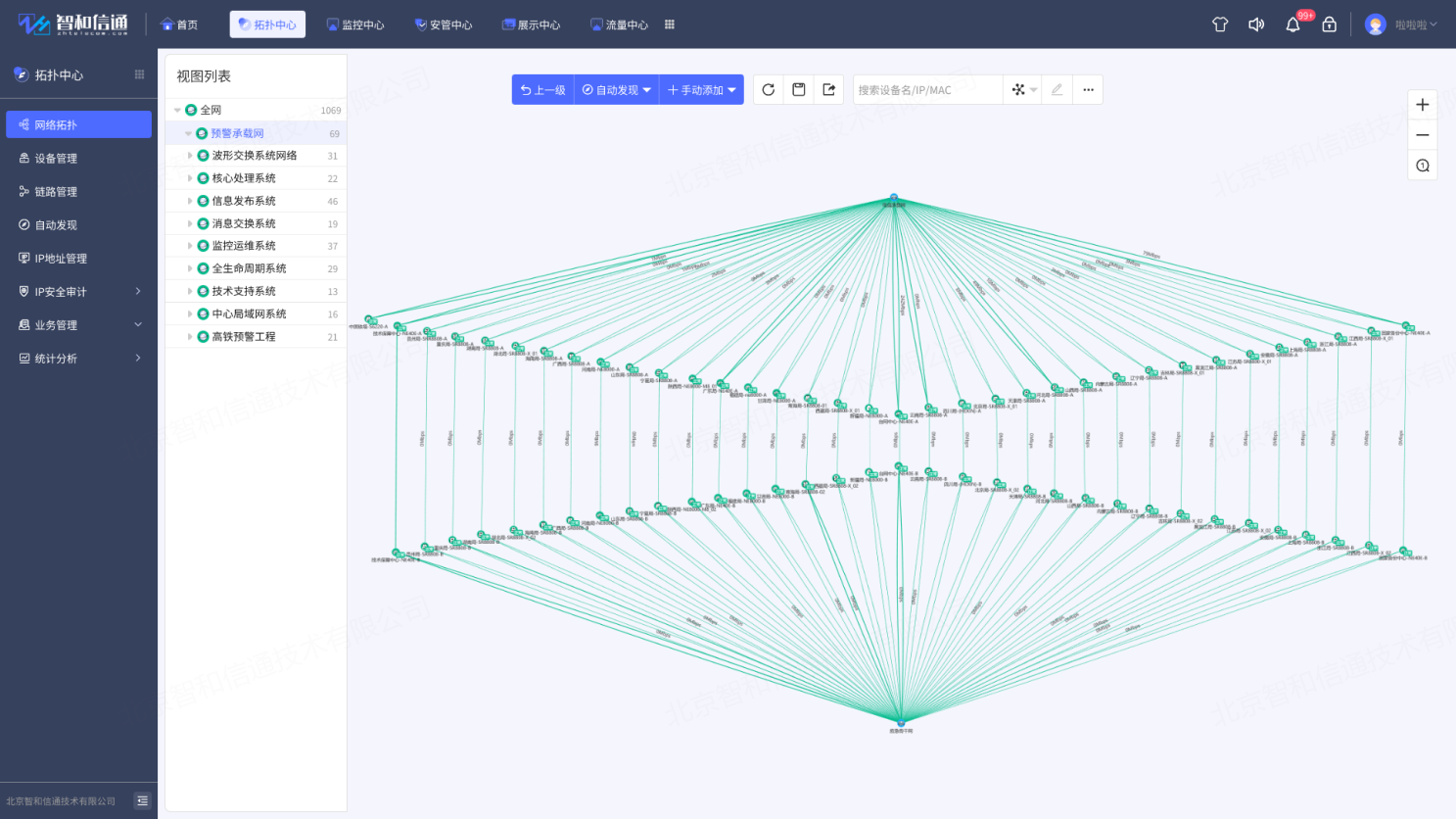The image size is (1456, 819).
Task: Zoom out the topology with minus button
Action: click(1423, 135)
